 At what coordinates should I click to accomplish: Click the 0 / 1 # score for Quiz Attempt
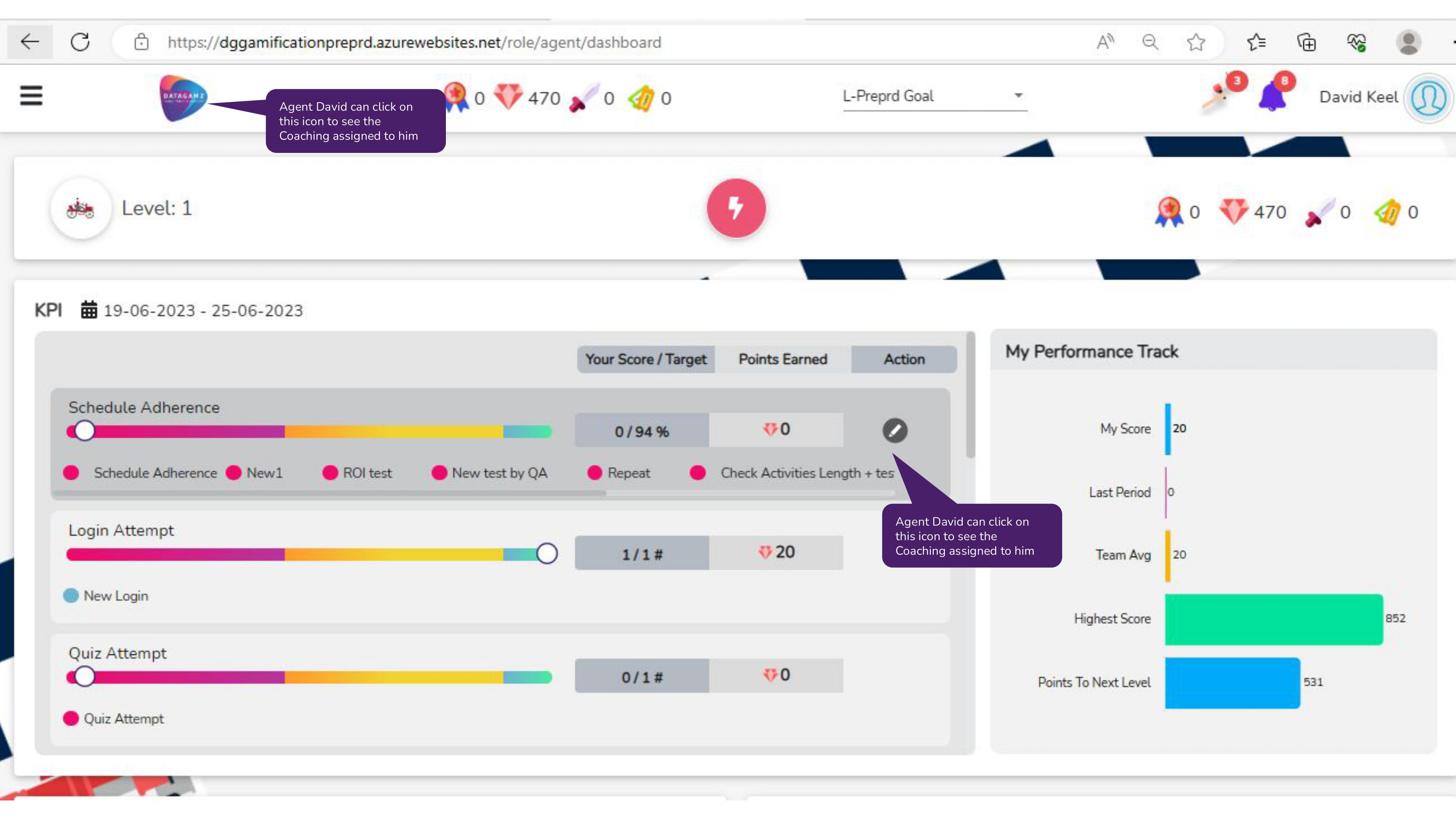(641, 676)
